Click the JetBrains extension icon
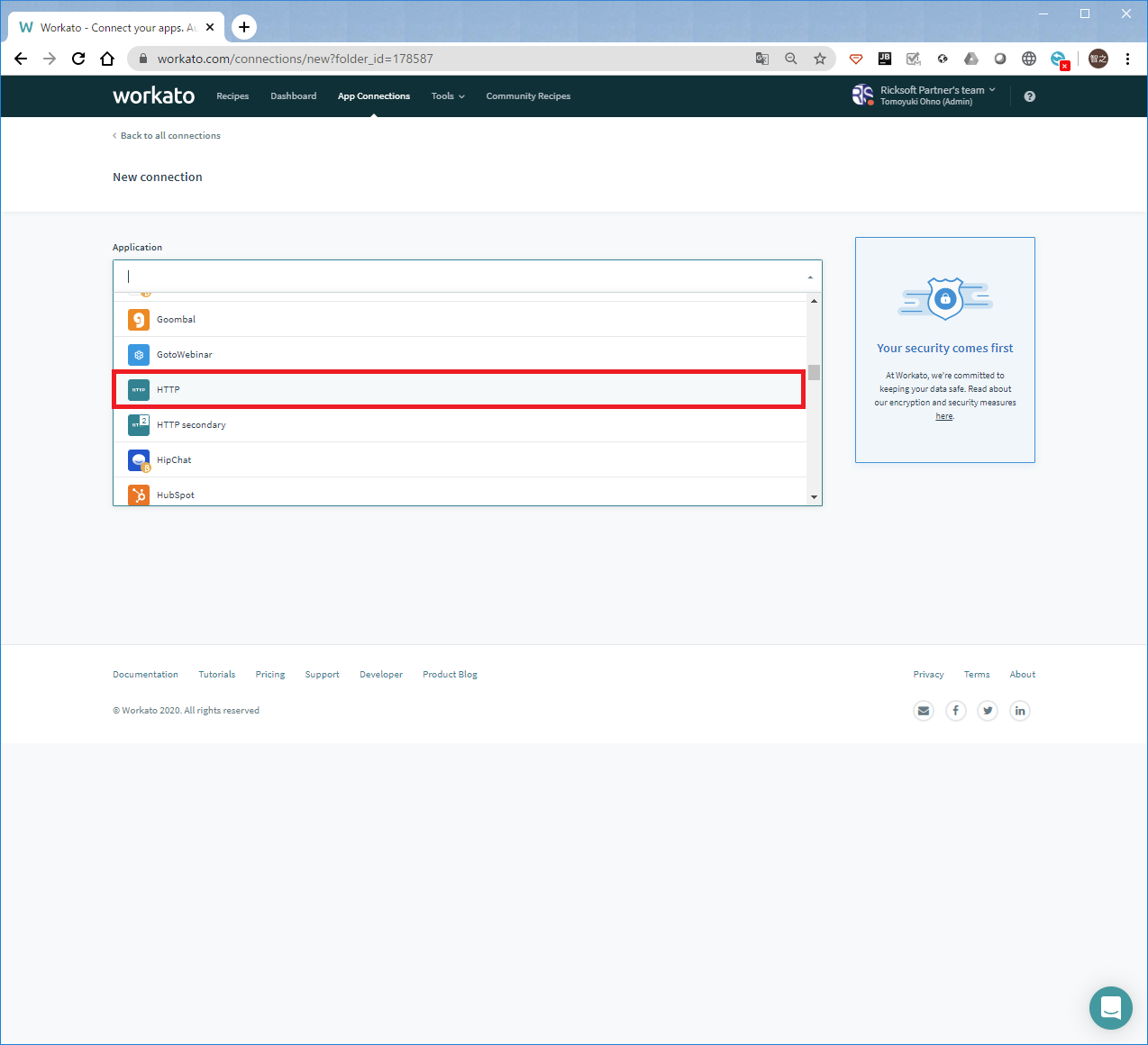The height and width of the screenshot is (1045, 1148). click(x=885, y=59)
